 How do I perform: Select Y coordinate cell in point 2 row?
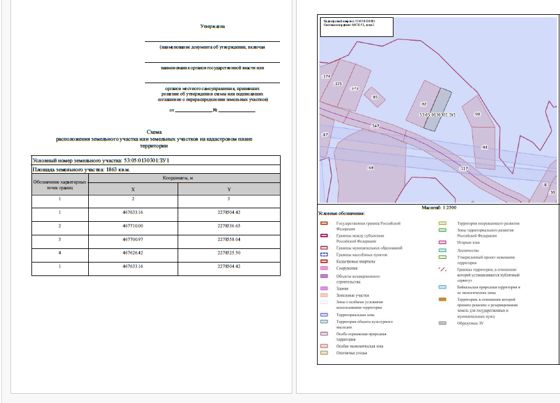click(x=229, y=228)
